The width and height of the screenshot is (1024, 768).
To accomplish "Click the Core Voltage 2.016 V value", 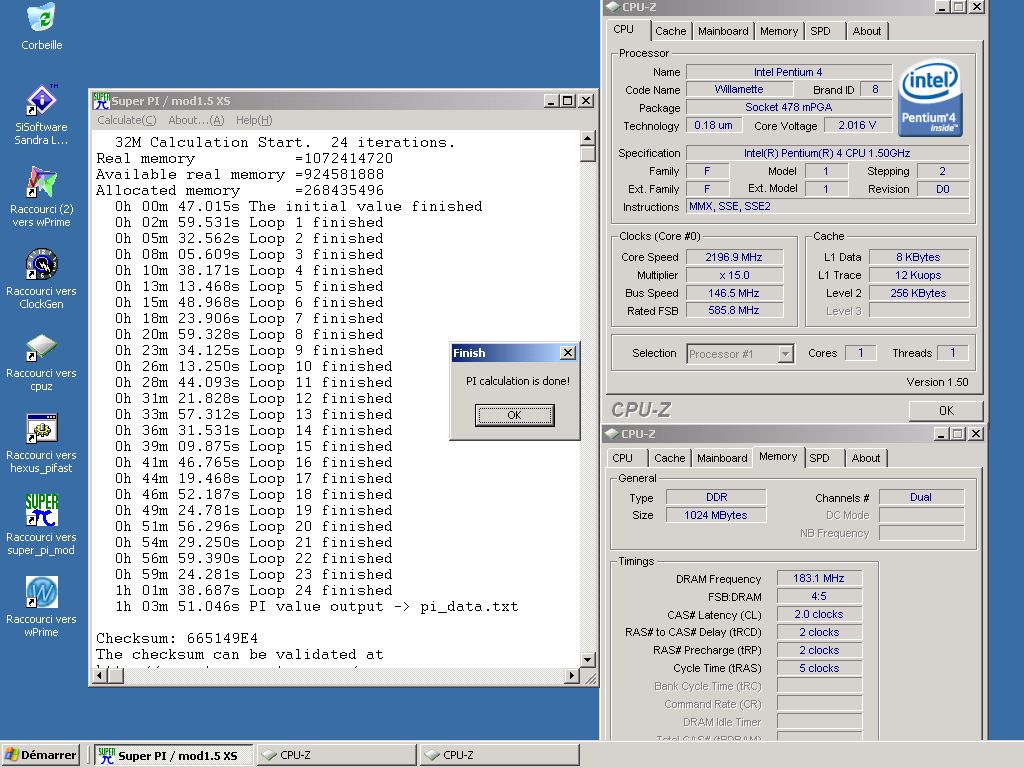I will [857, 125].
